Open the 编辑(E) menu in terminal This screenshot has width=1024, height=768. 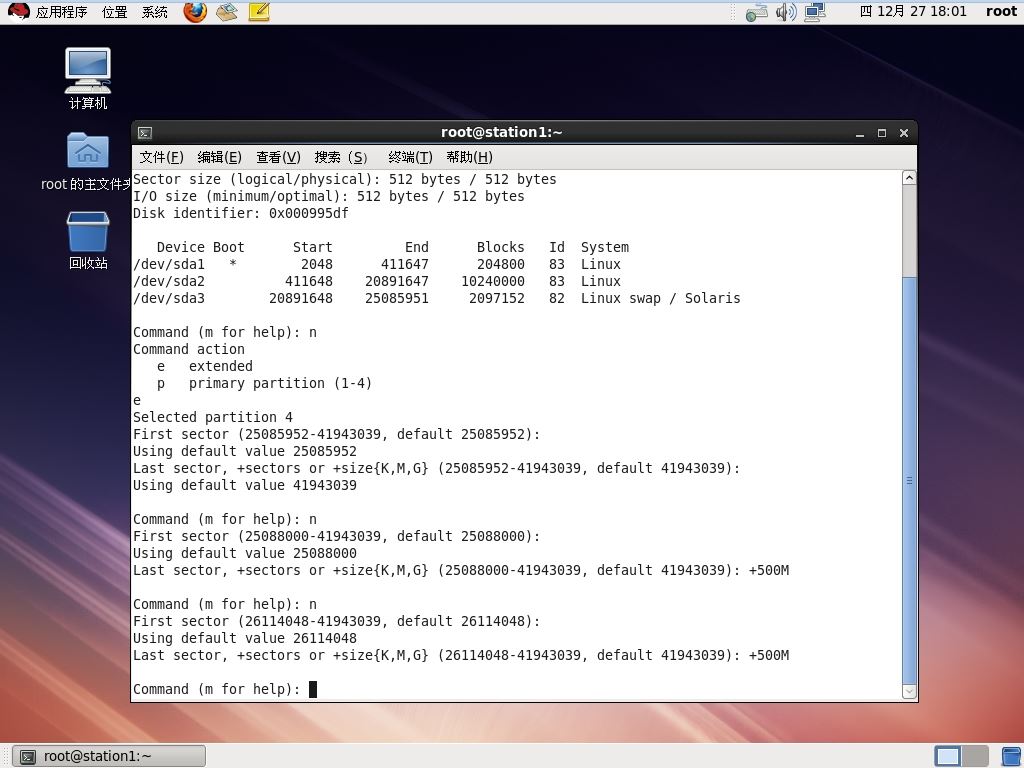click(x=219, y=157)
